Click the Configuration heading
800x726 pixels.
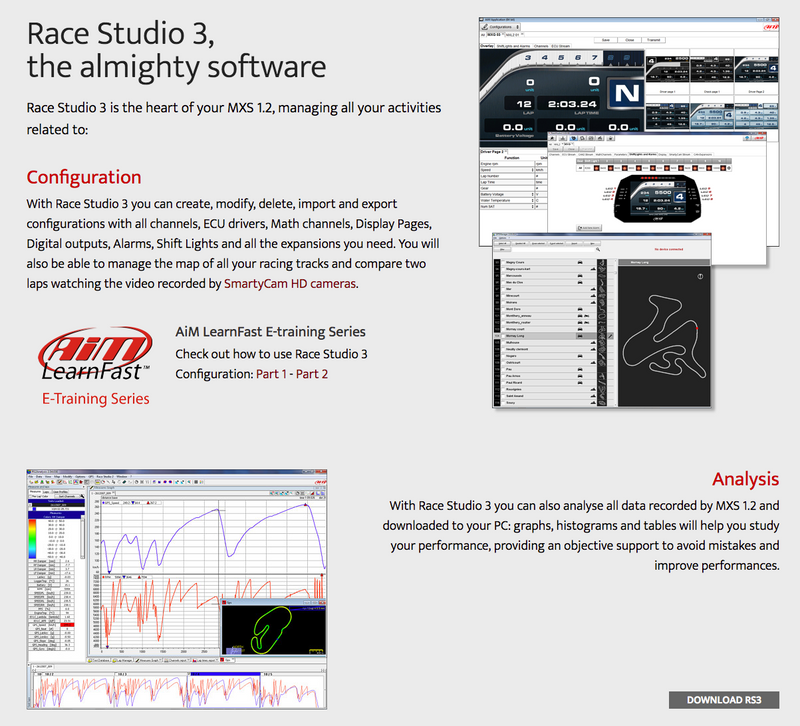pyautogui.click(x=84, y=177)
